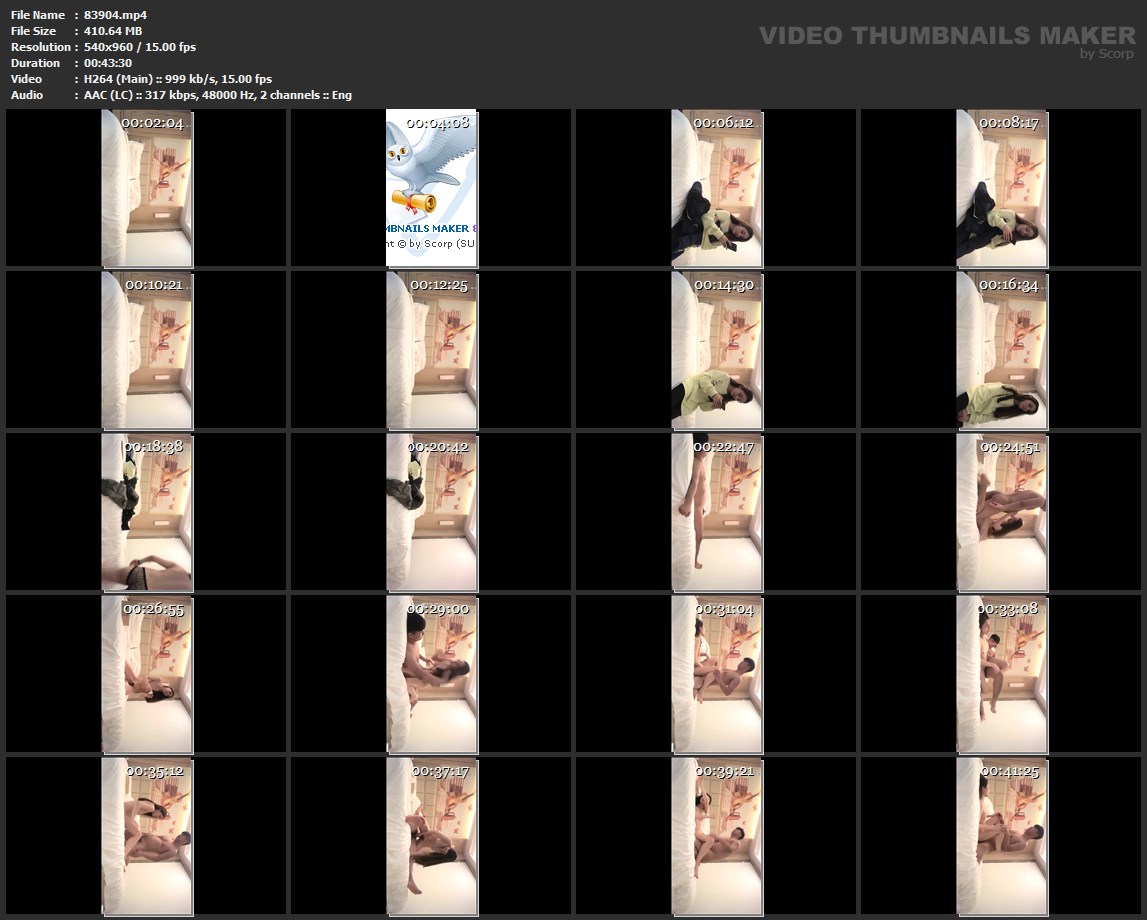Click the 00:20:42 timestamp label

click(438, 447)
